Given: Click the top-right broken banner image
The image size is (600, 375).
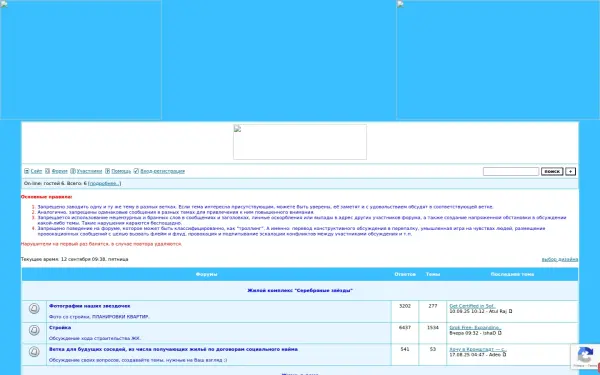Looking at the screenshot, I should (498, 60).
